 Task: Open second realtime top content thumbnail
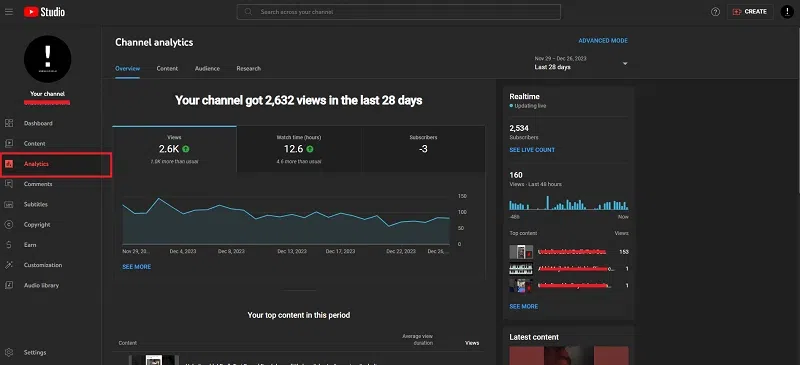(x=521, y=269)
